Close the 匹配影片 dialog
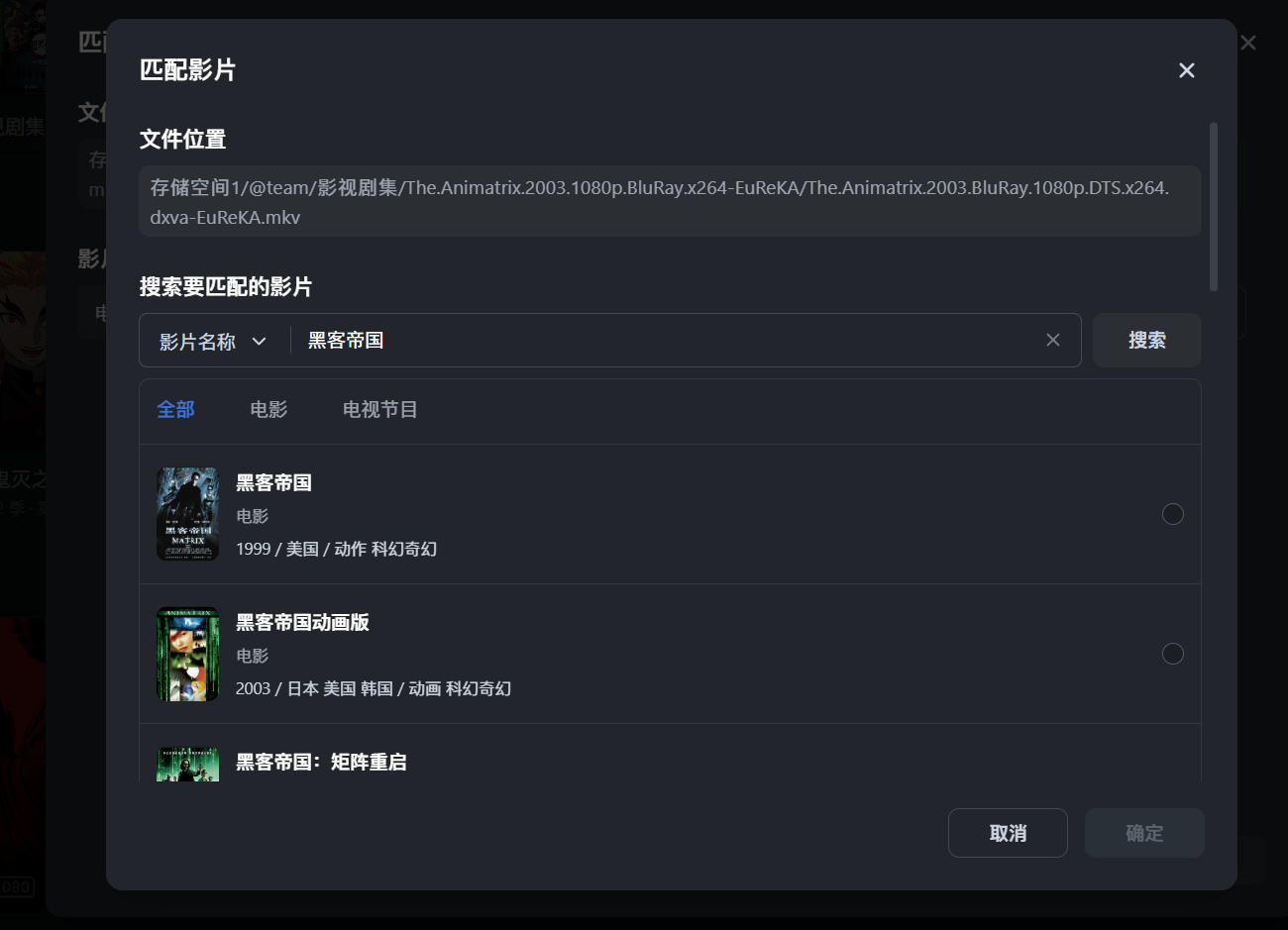Screen dimensions: 1288x930 click(x=1186, y=70)
